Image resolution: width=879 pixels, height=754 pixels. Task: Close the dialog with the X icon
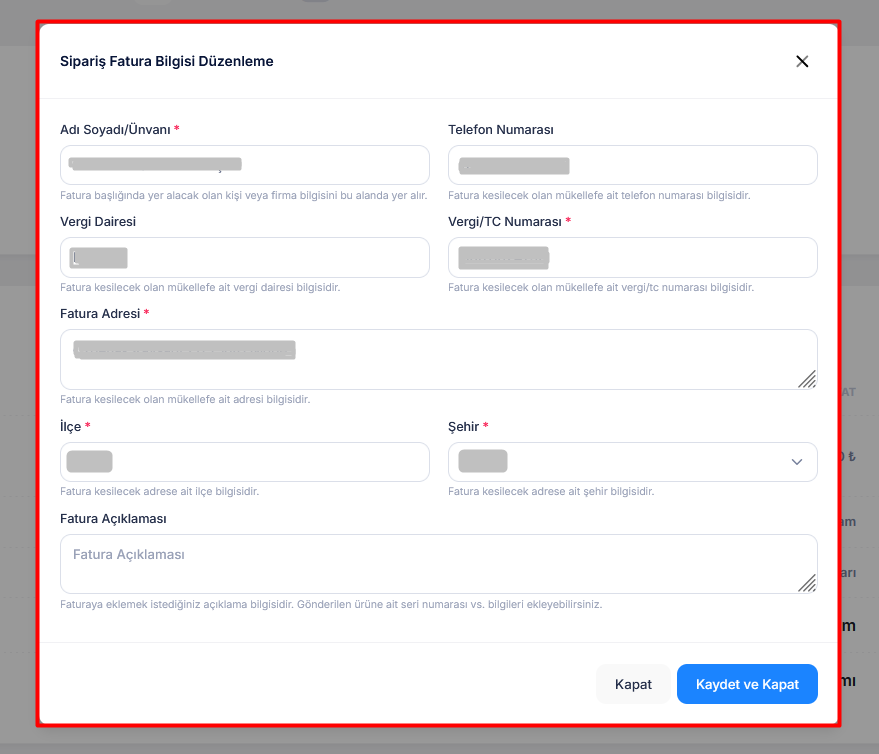[x=801, y=61]
